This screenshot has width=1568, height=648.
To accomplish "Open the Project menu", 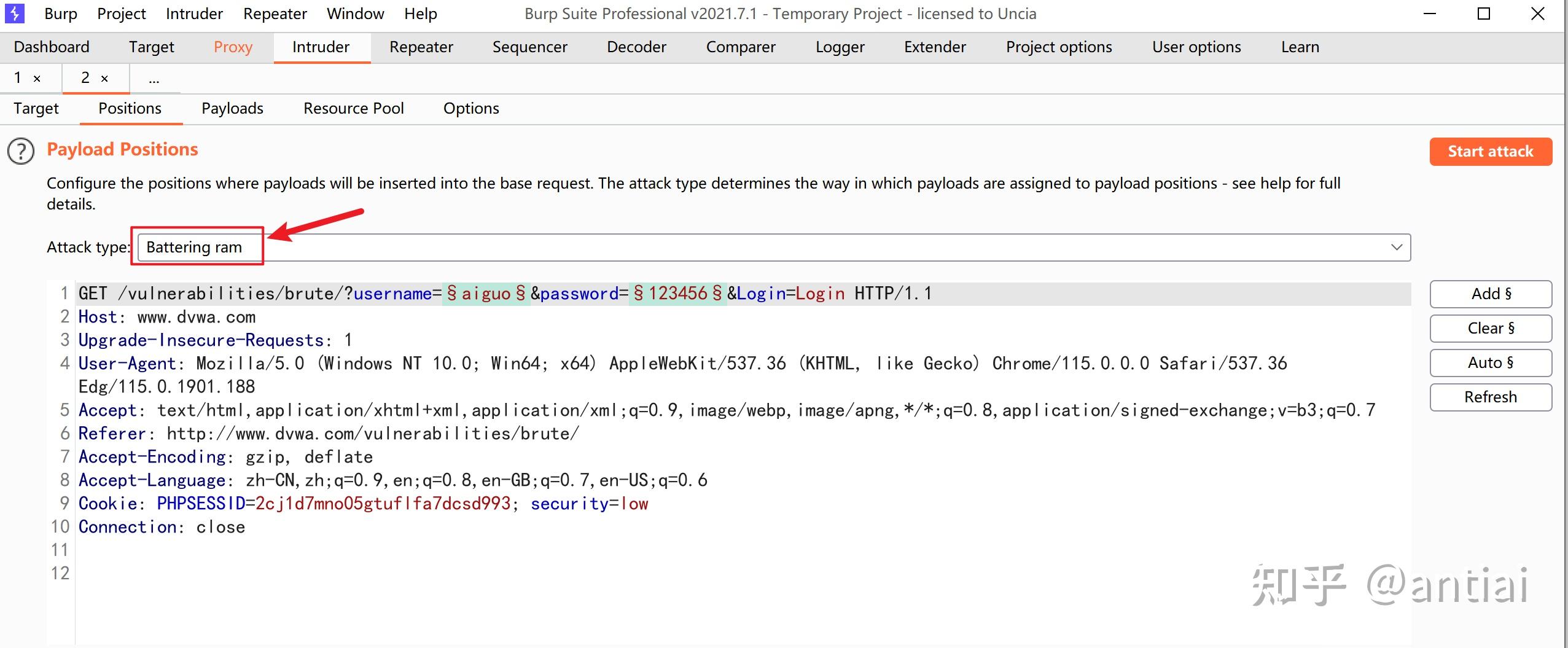I will pyautogui.click(x=121, y=14).
